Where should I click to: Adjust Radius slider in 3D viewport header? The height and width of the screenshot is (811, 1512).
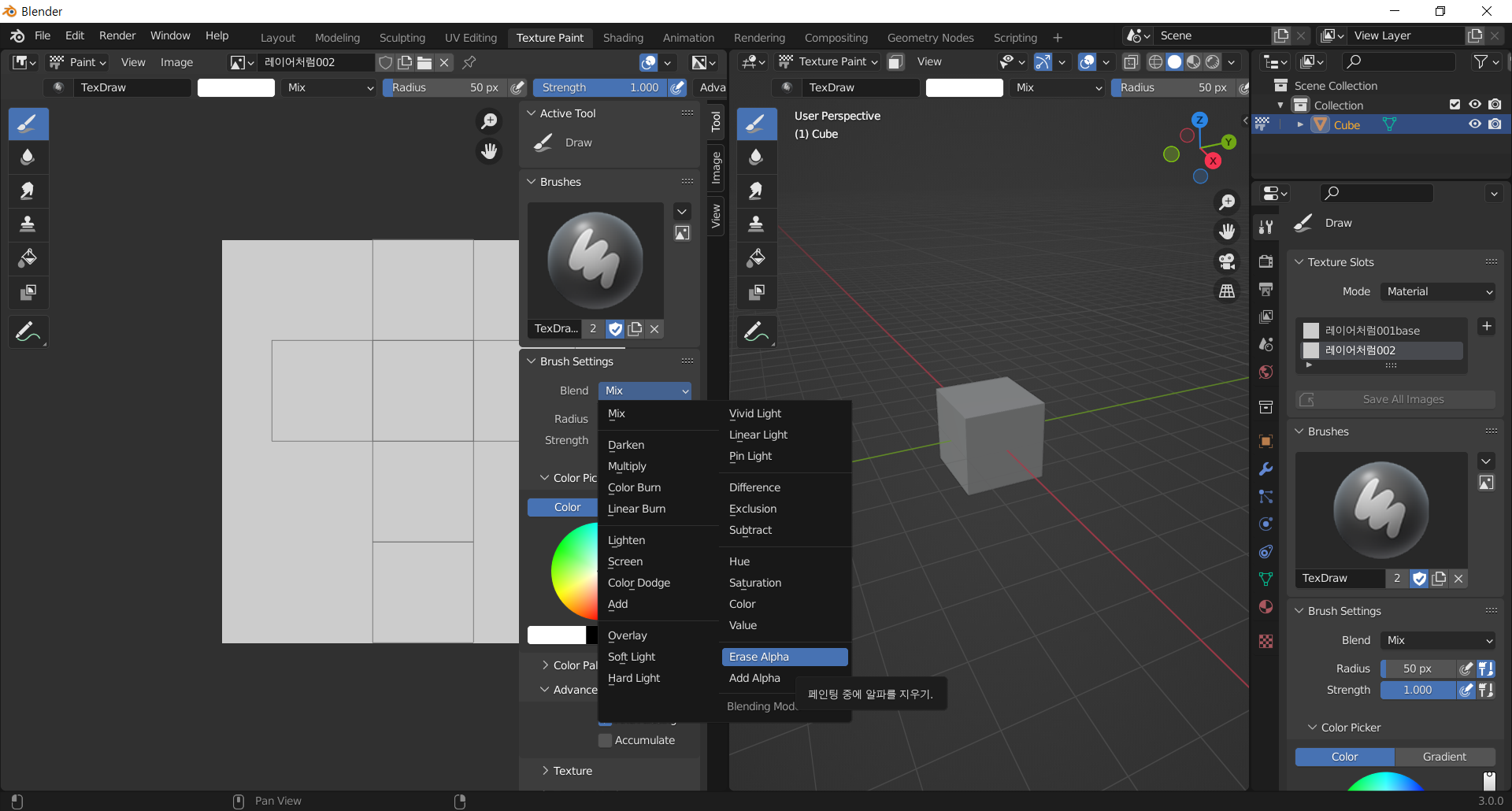pos(1173,87)
